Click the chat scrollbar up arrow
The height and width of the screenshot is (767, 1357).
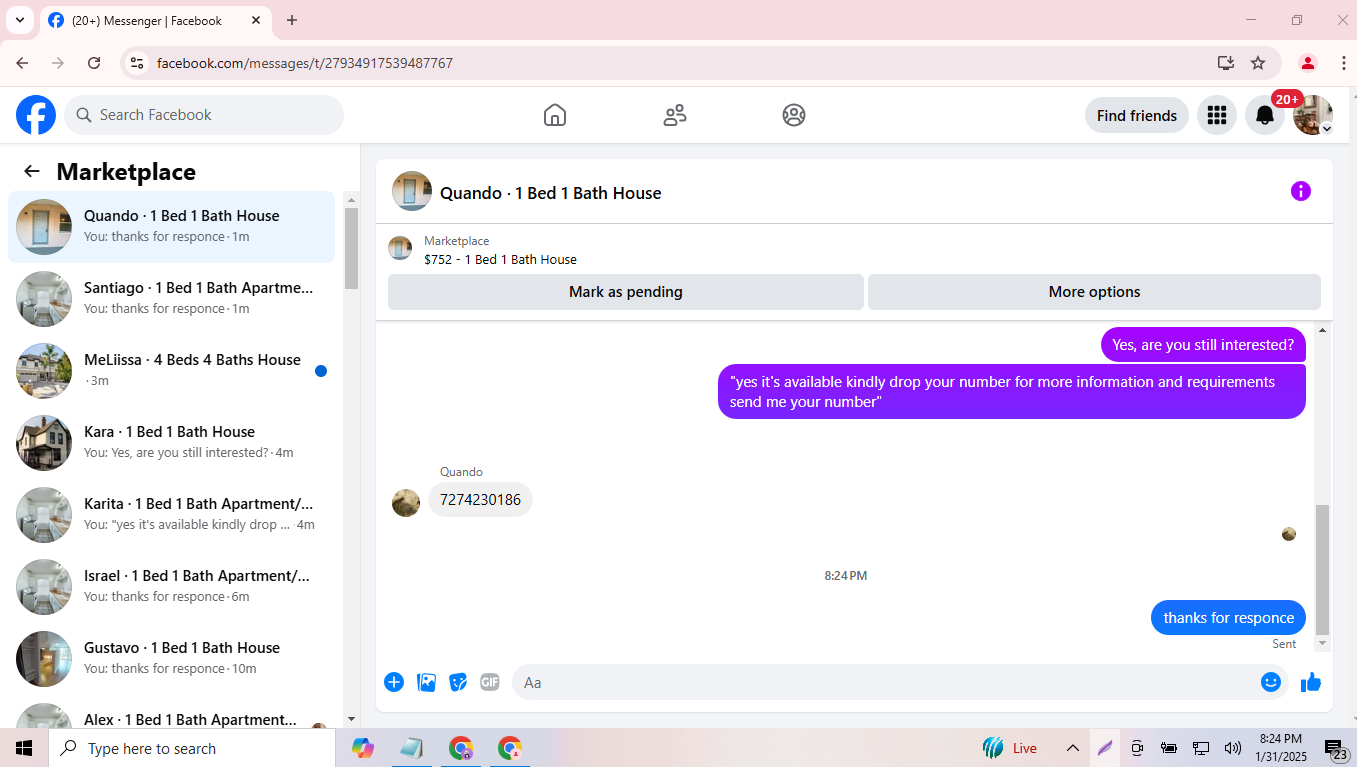(x=1323, y=330)
